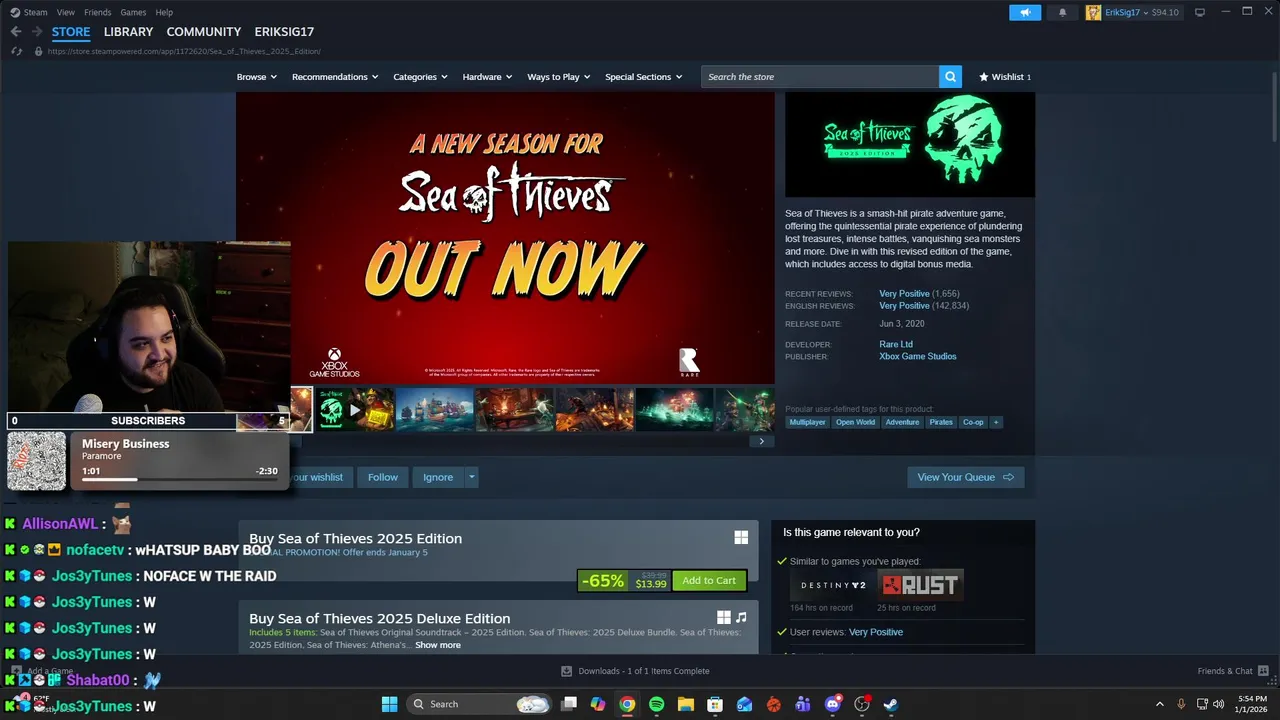The width and height of the screenshot is (1280, 720).
Task: Reload the store page with refresh icon
Action: [16, 51]
